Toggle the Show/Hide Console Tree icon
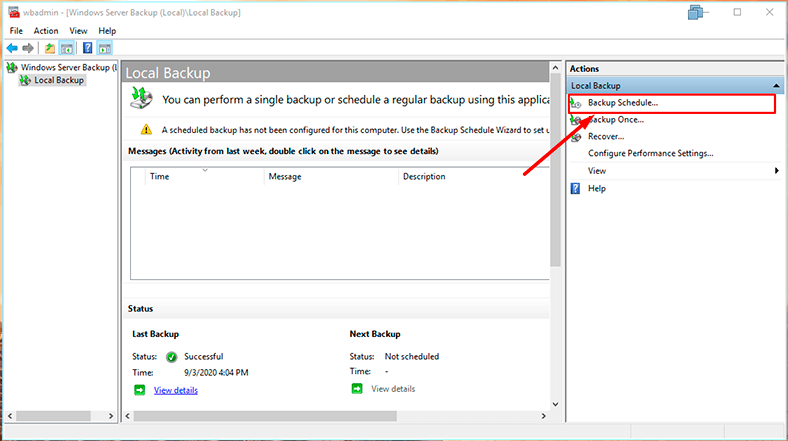Viewport: 788px width, 441px height. 67,48
